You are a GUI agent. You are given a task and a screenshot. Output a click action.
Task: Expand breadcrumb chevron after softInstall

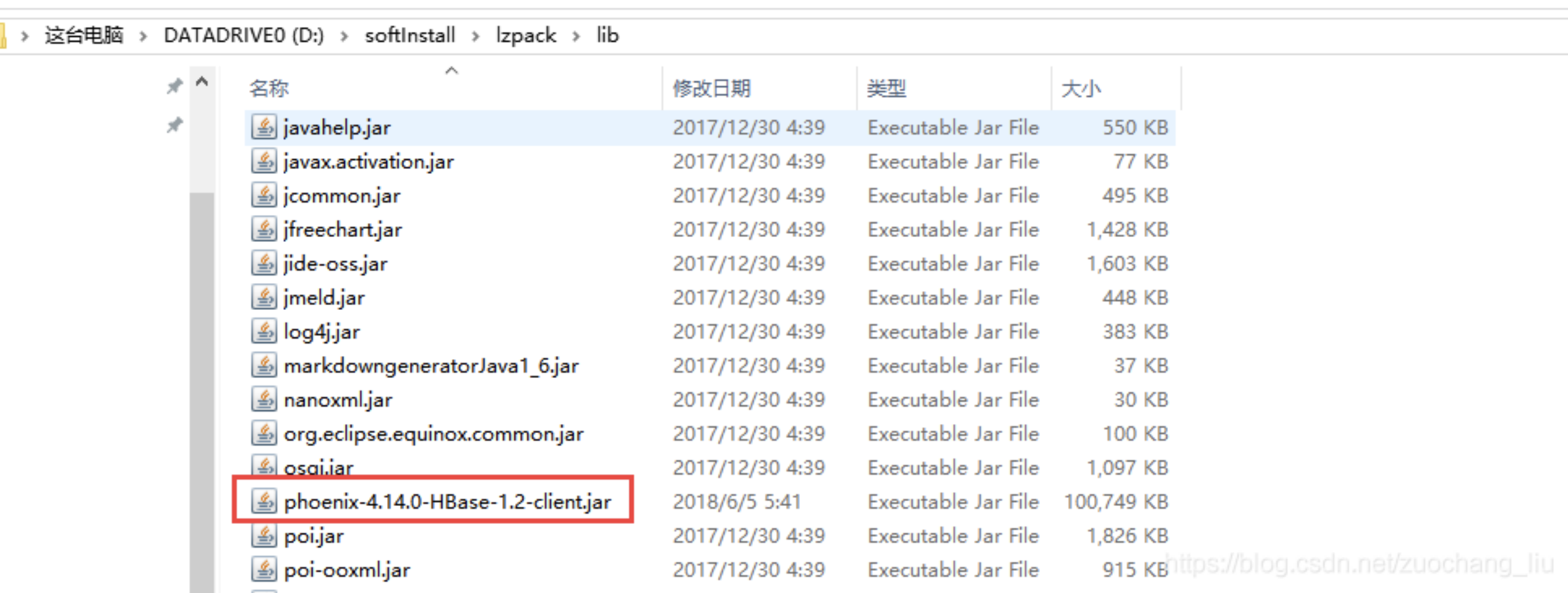pos(475,36)
